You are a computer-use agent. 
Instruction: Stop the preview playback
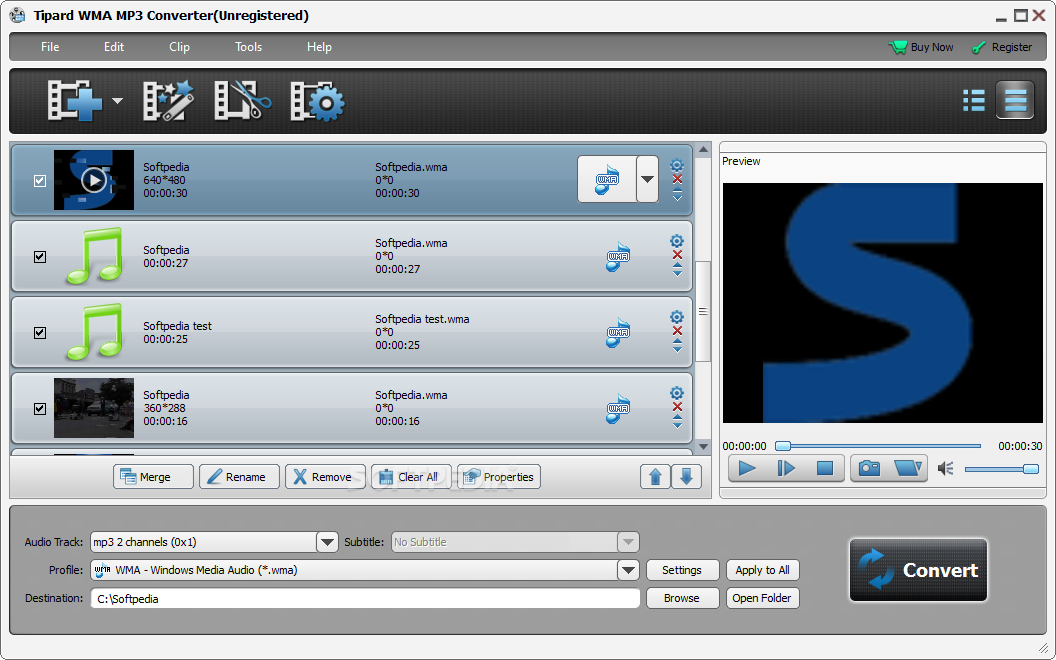click(825, 468)
